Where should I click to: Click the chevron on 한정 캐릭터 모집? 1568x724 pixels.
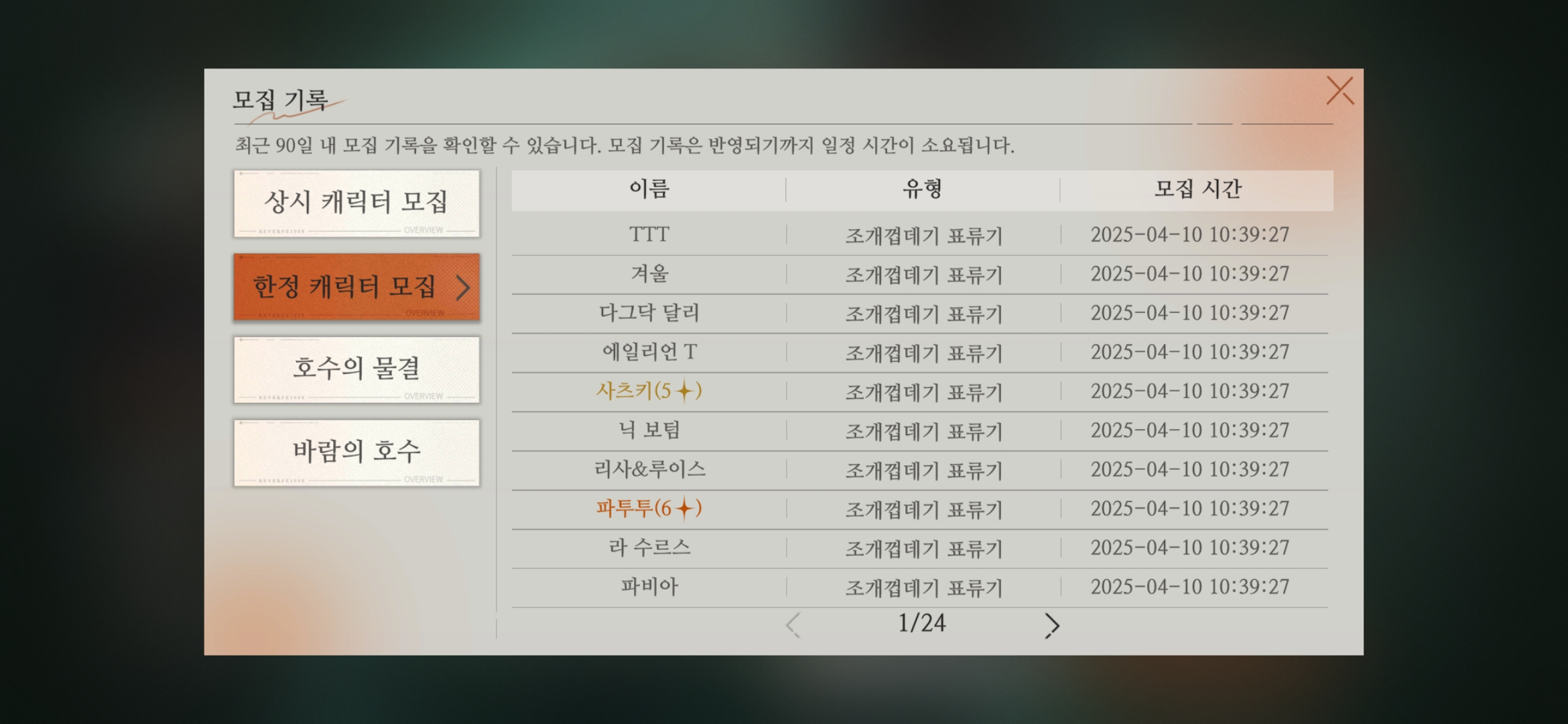[x=463, y=288]
